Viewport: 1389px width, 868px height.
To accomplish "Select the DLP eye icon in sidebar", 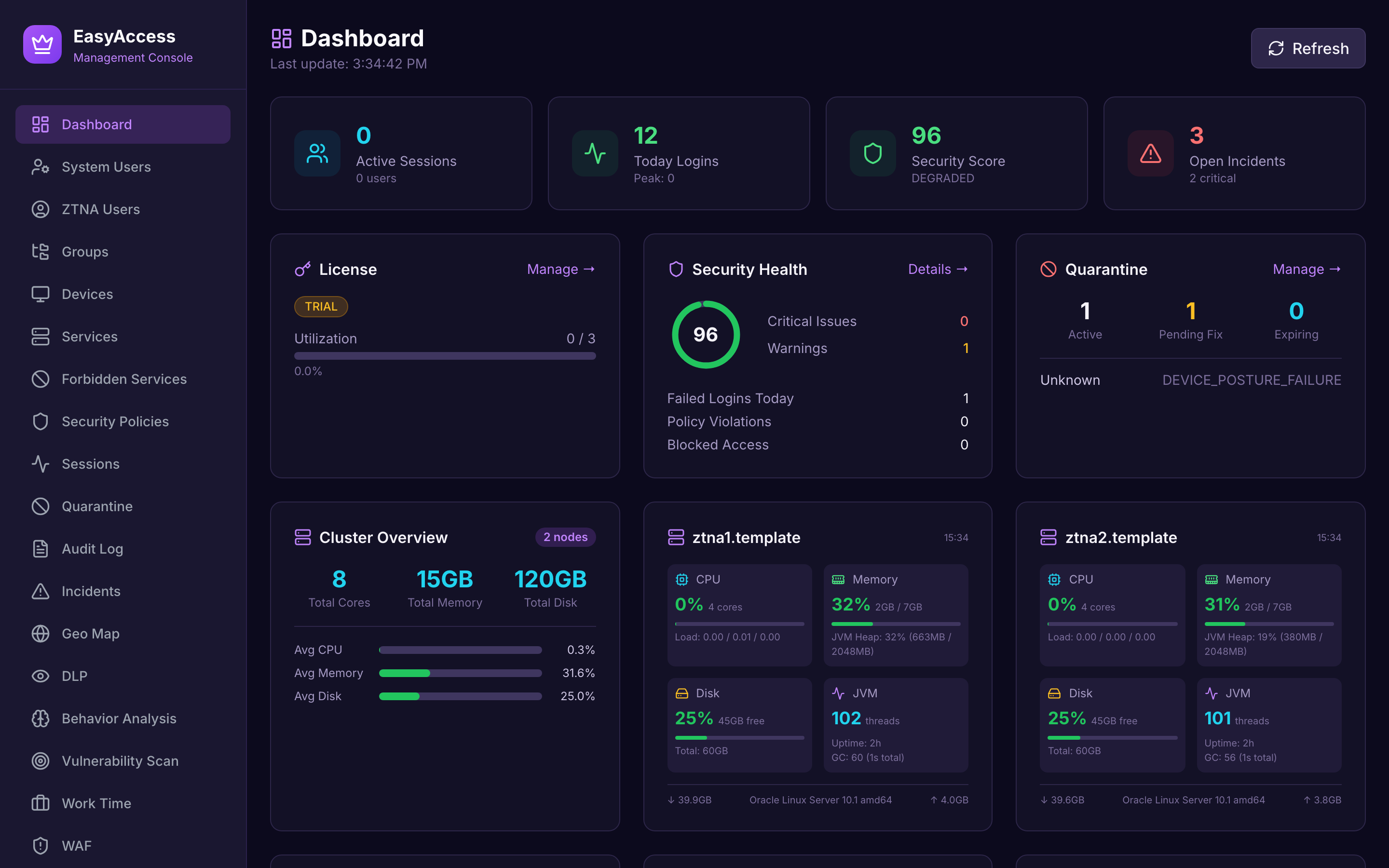I will [40, 676].
